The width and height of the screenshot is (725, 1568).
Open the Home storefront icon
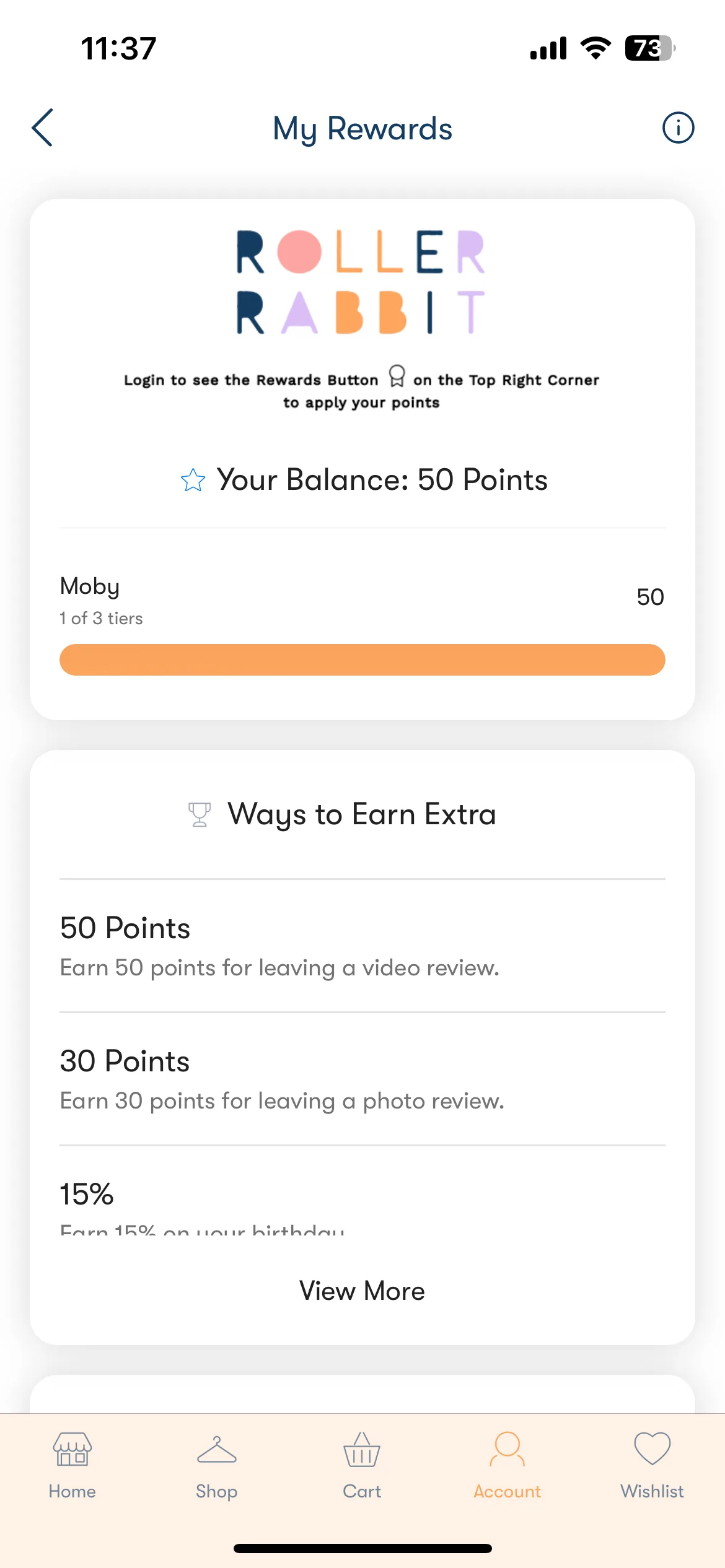[x=72, y=1449]
